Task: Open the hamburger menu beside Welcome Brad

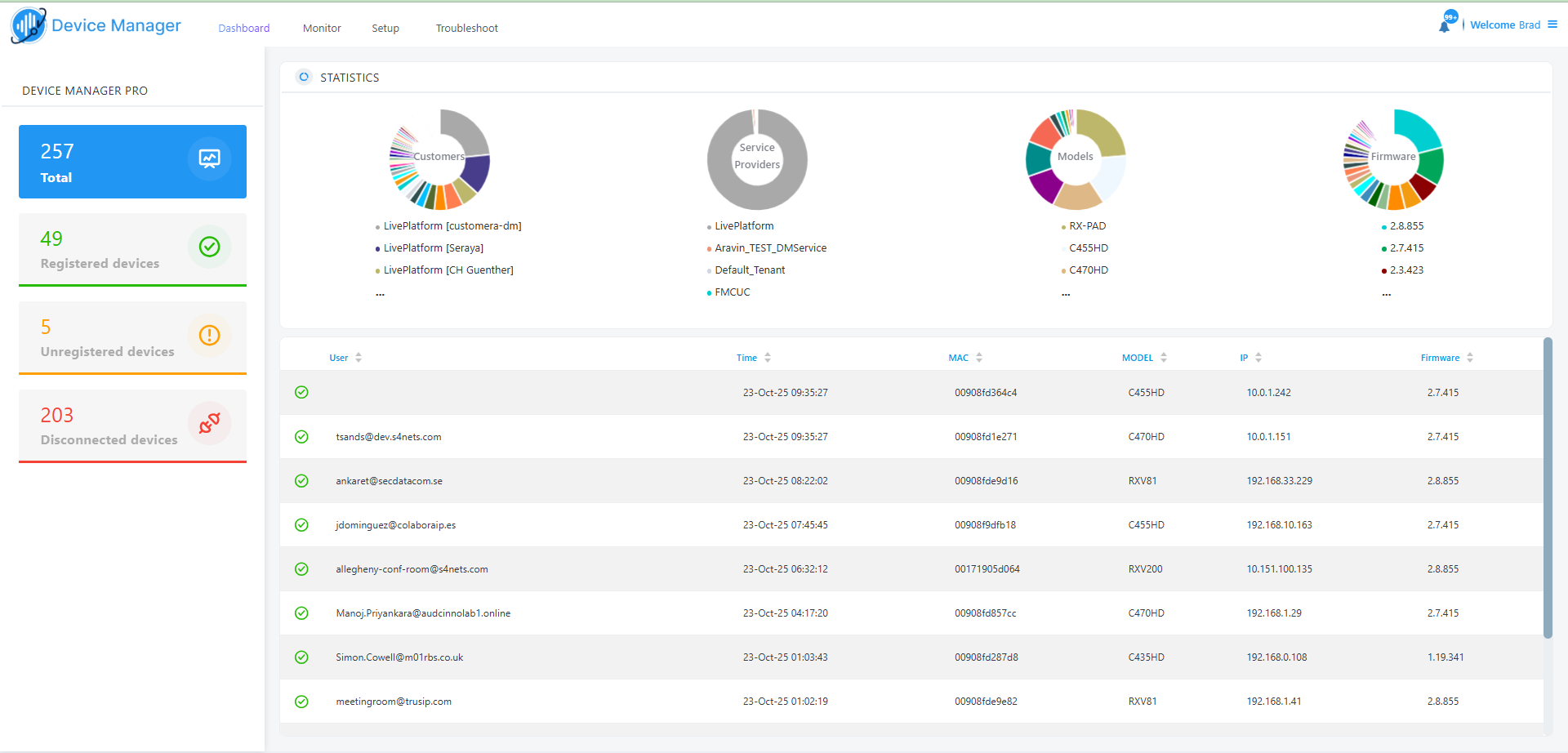Action: [x=1552, y=25]
